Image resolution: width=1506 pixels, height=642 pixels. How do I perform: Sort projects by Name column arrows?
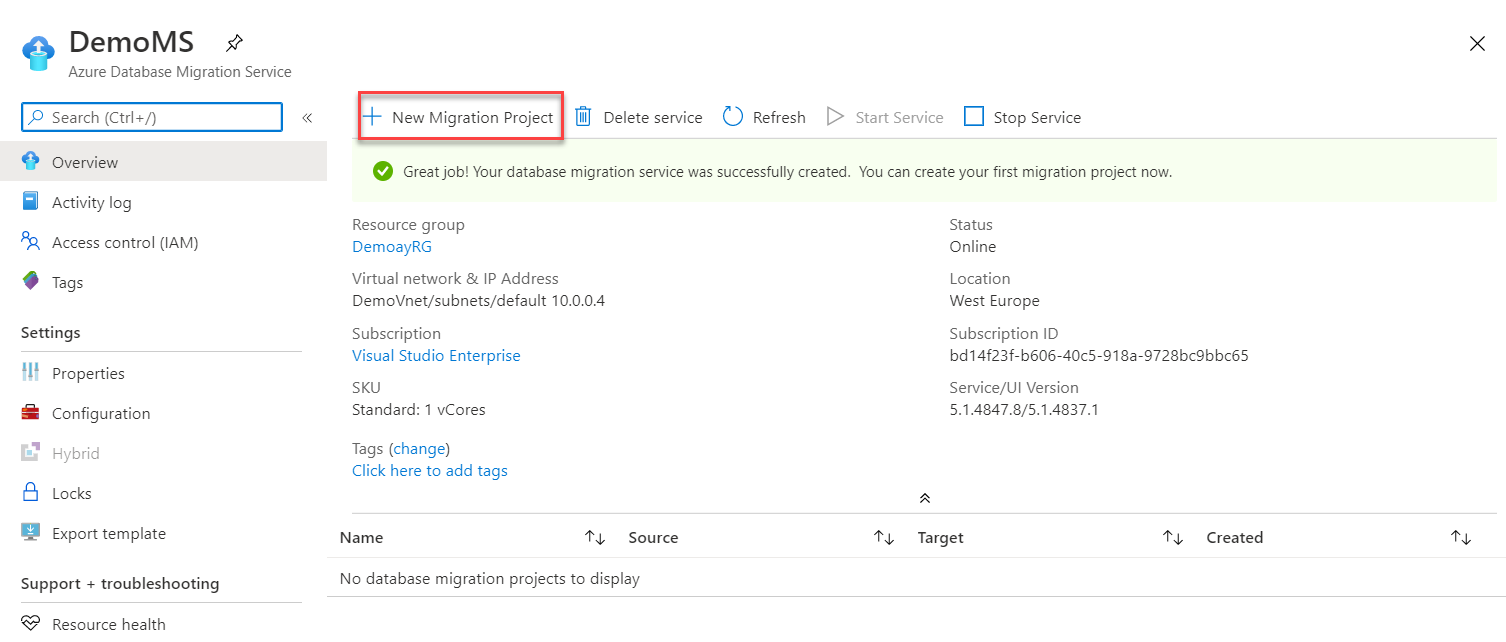point(595,538)
